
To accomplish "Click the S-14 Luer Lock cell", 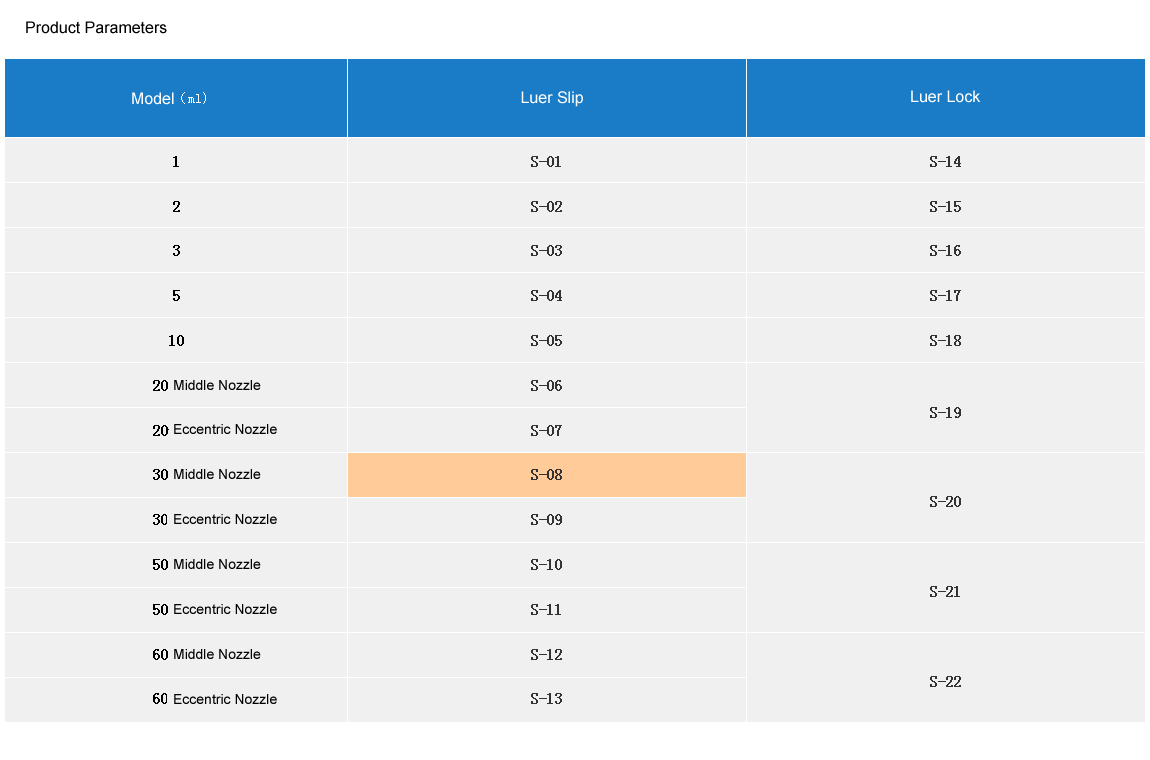I will point(945,162).
